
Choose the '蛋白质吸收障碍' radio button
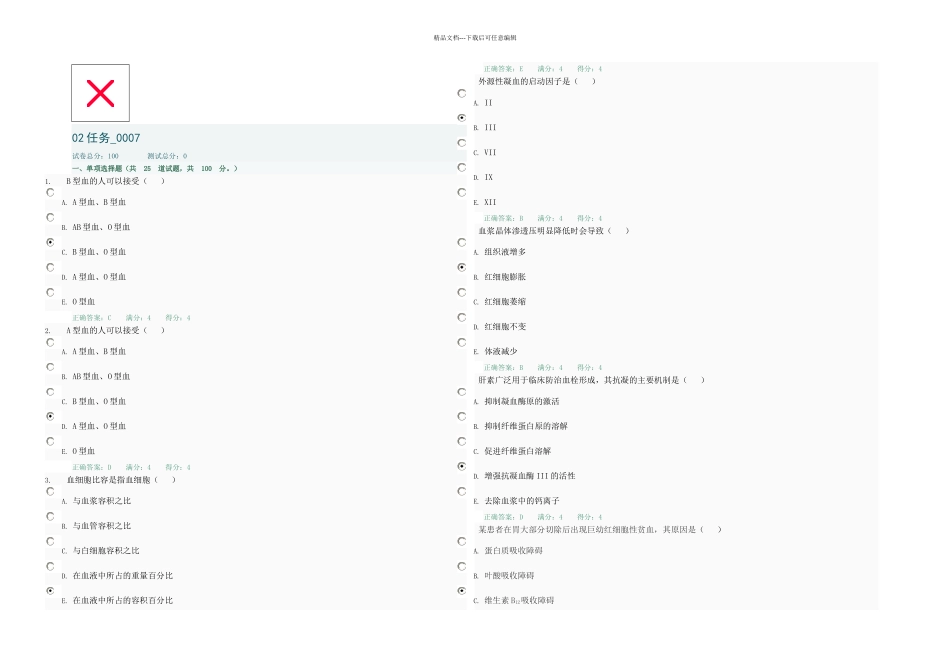click(462, 541)
